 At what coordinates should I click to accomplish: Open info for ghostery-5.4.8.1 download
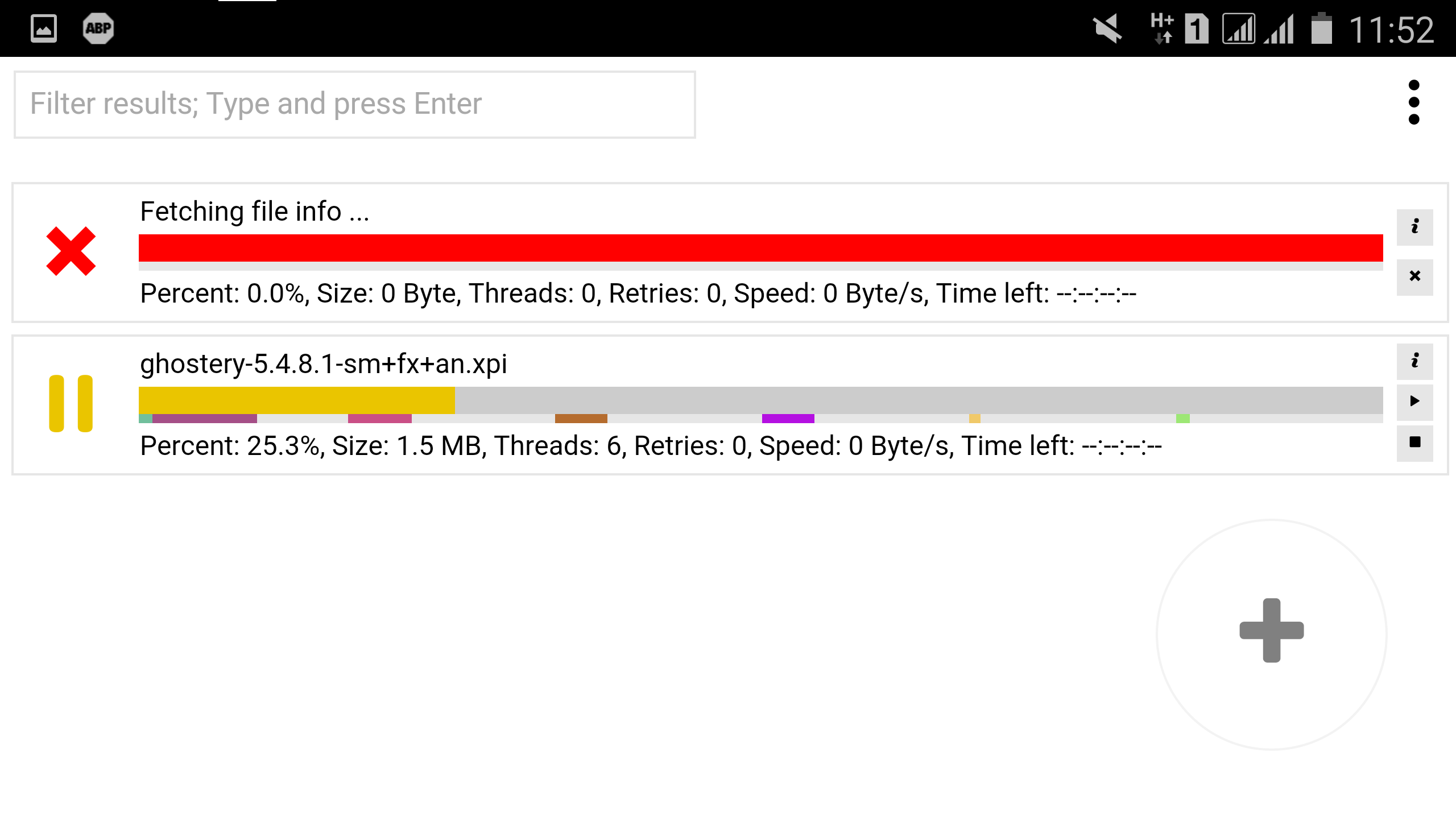pyautogui.click(x=1415, y=361)
